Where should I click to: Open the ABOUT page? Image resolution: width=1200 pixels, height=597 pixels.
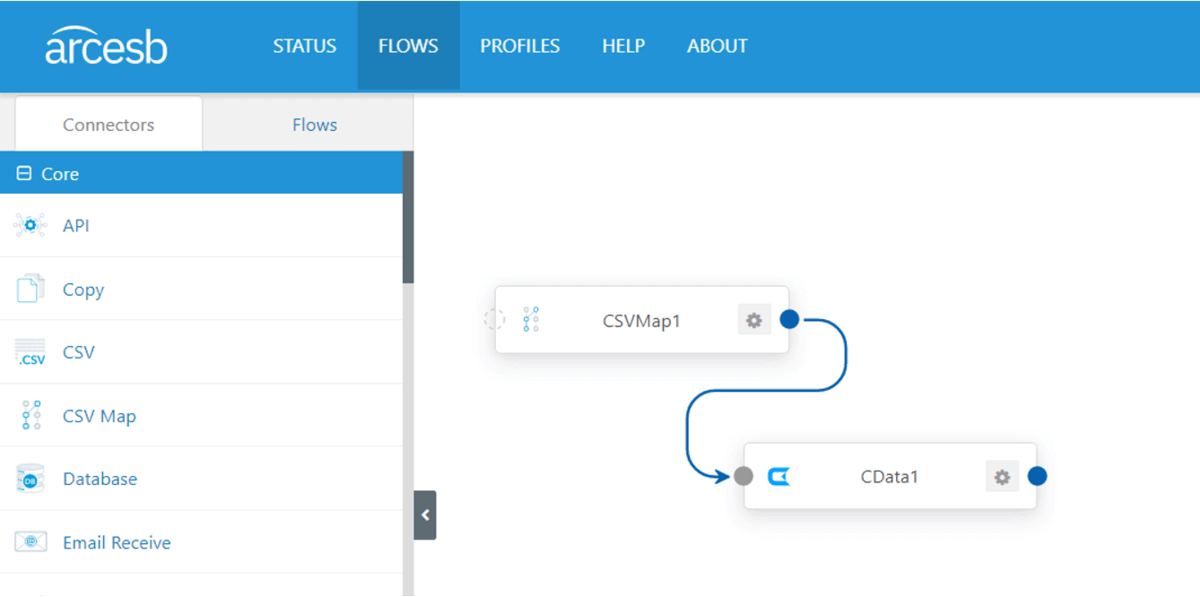[717, 46]
